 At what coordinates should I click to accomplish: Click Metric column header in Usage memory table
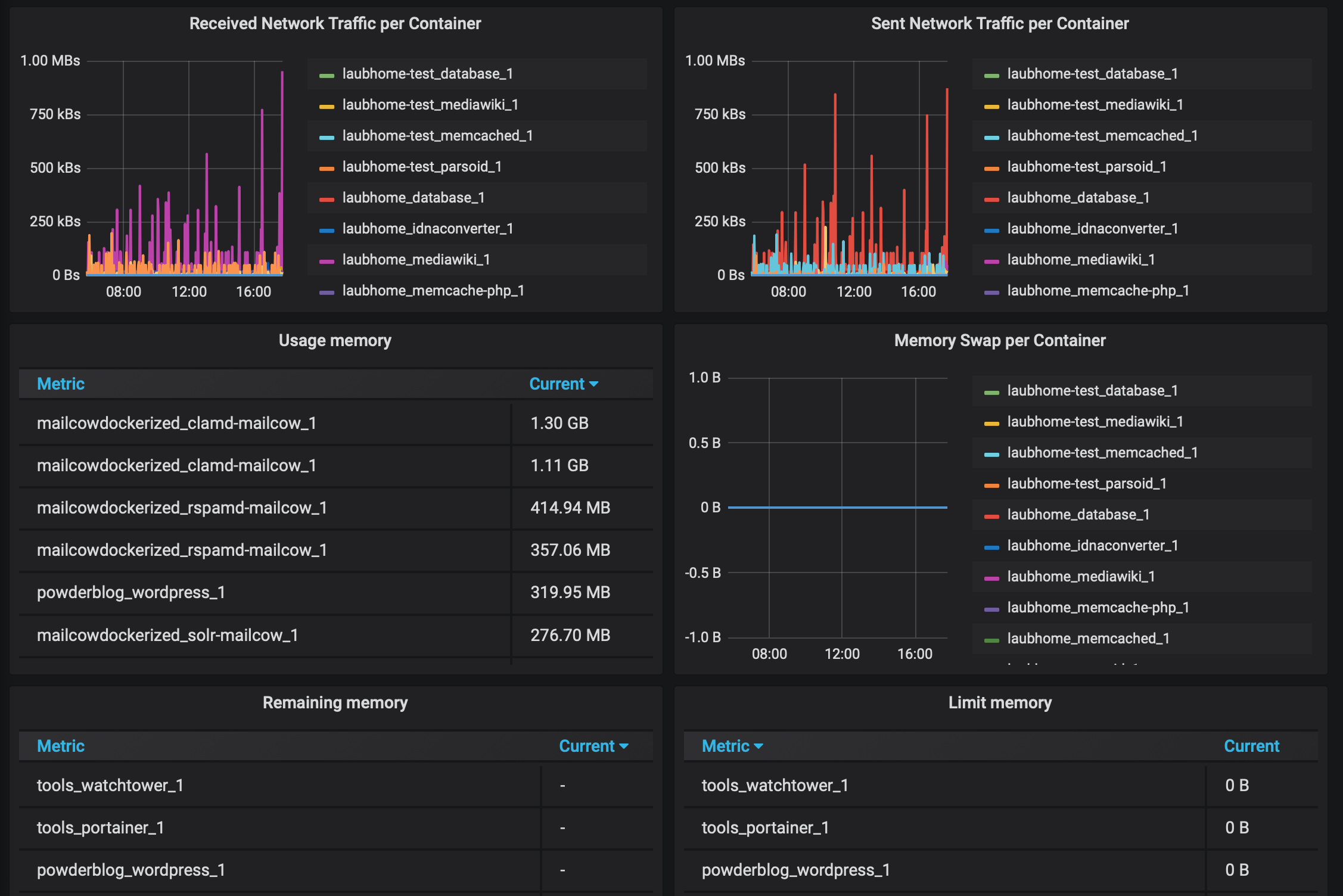pos(61,384)
